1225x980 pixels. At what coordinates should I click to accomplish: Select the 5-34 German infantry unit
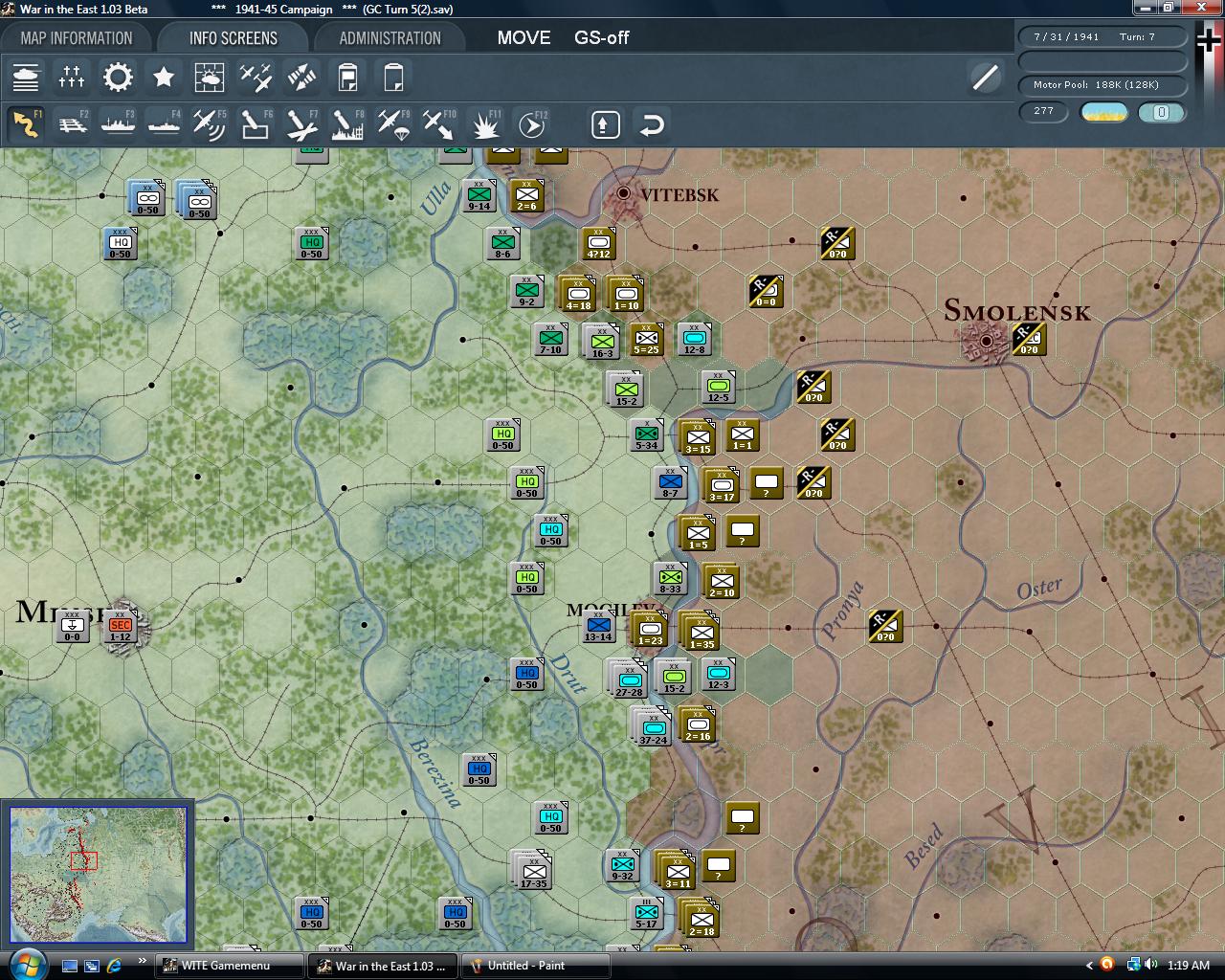click(x=646, y=435)
